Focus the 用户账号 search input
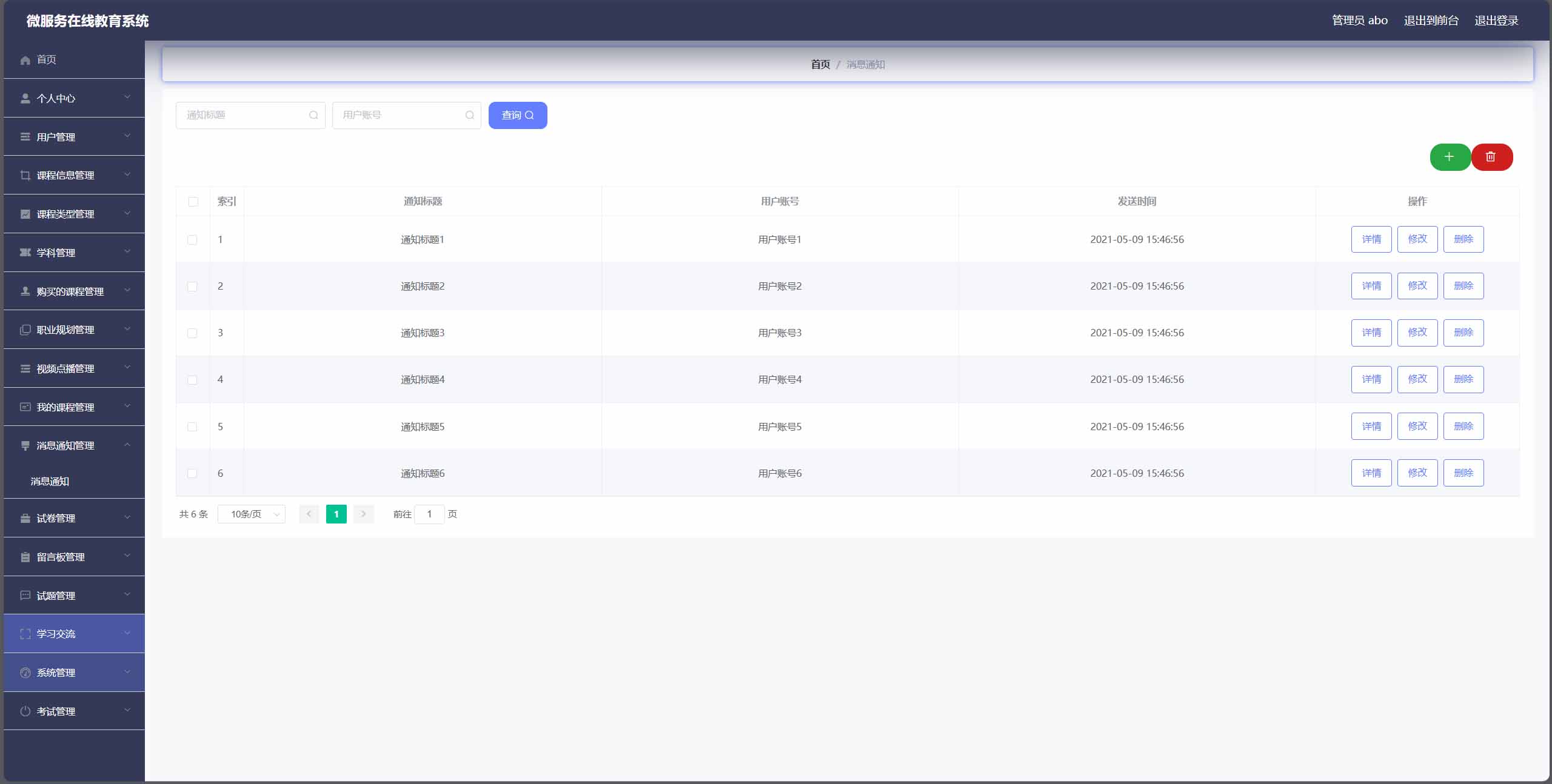This screenshot has width=1552, height=784. (x=406, y=115)
